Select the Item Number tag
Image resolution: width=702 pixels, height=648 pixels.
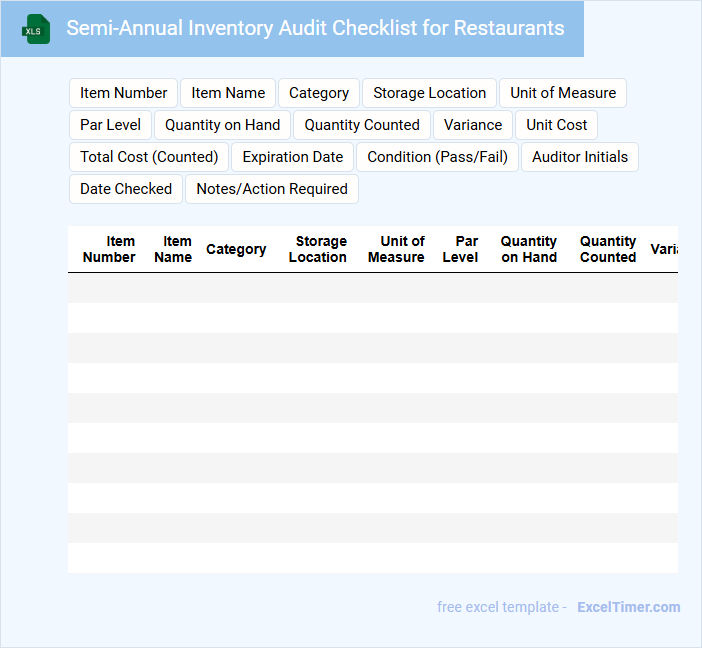[124, 93]
